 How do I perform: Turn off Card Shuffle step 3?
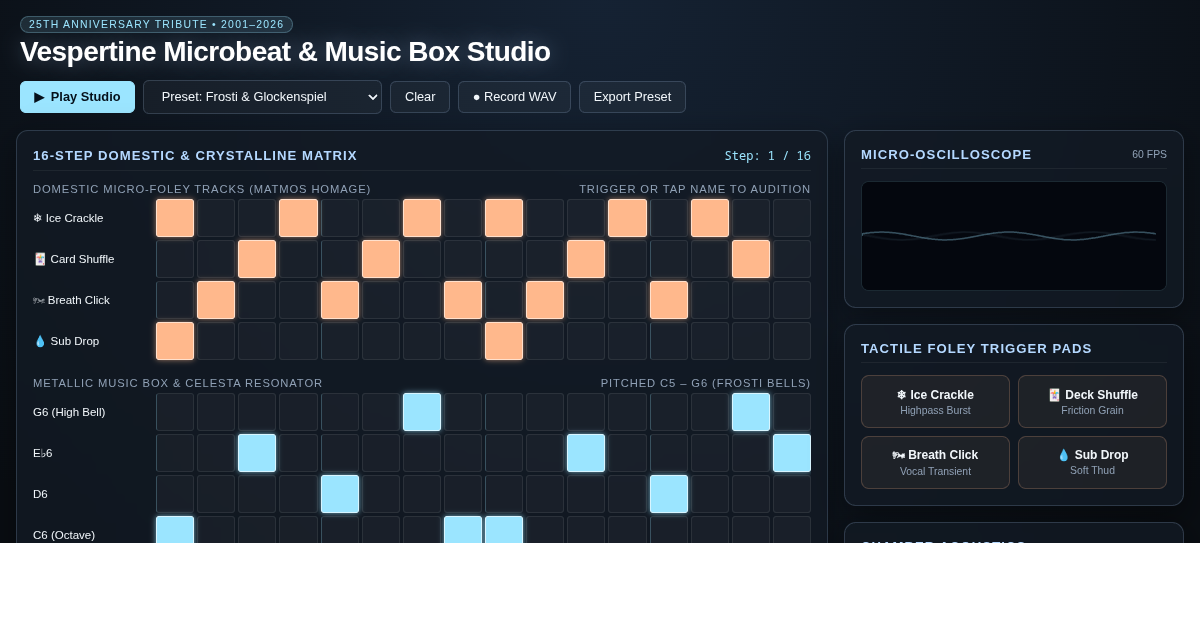(257, 259)
